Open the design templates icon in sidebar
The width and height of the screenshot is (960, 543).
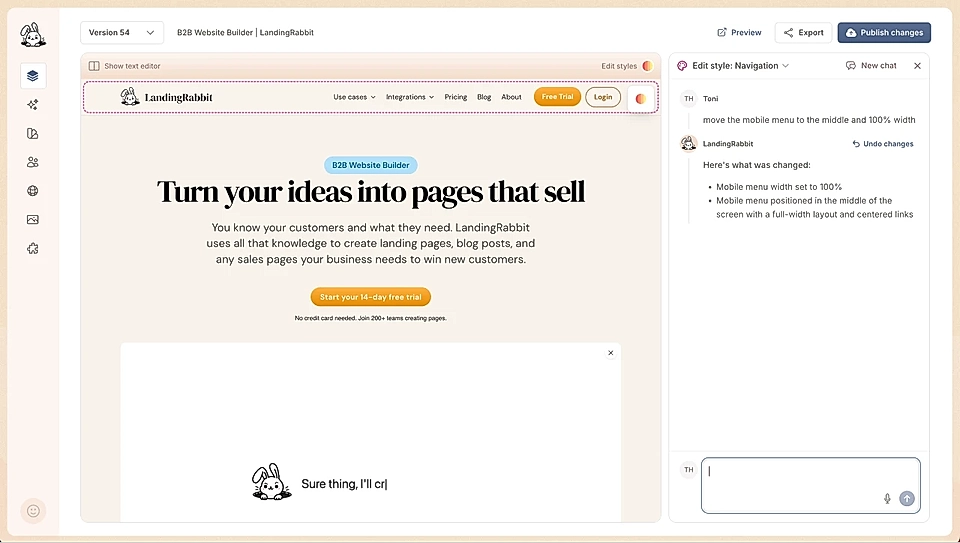pos(33,133)
